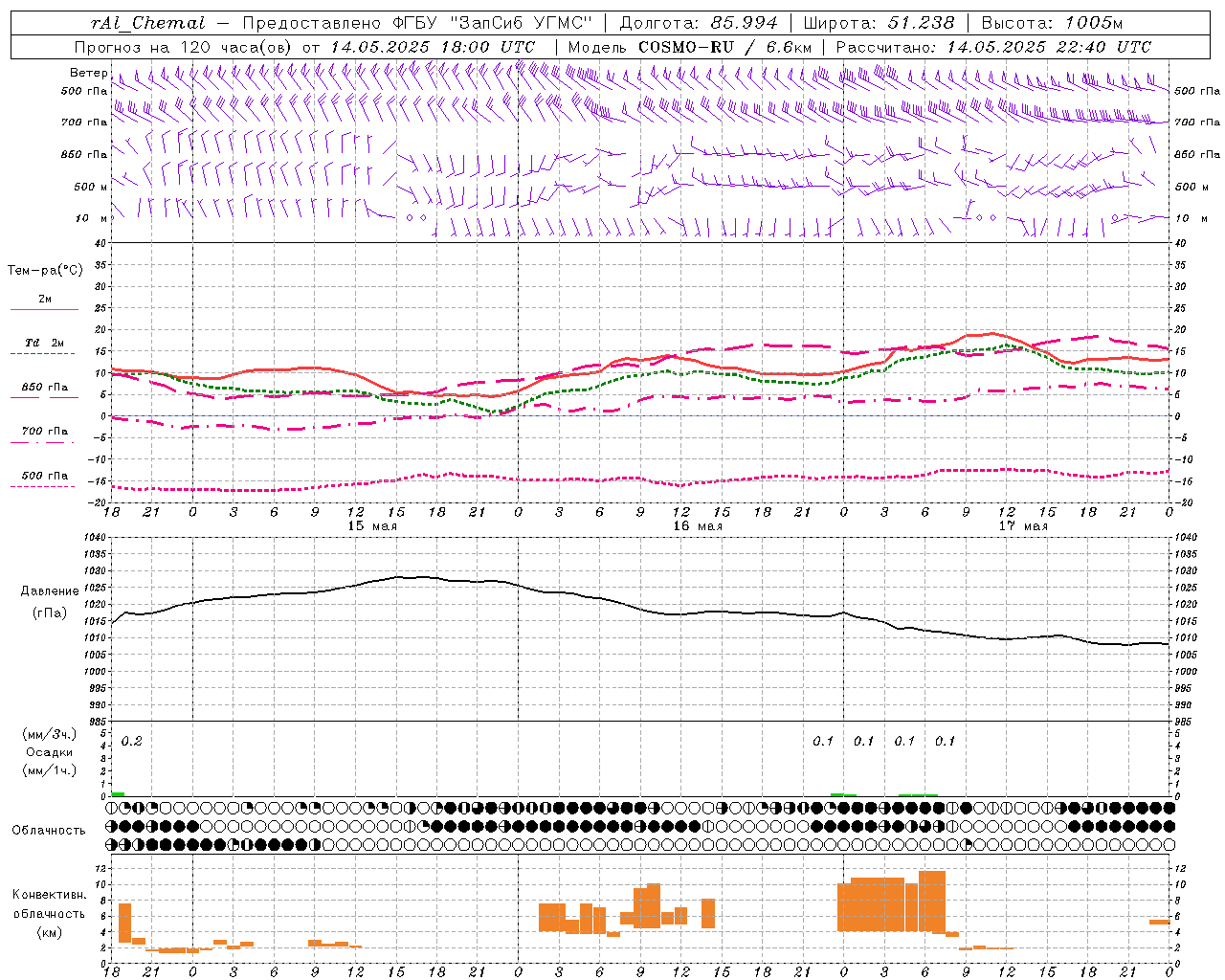The image size is (1225, 980).
Task: Click the left 500 м wind level label
Action: [90, 187]
